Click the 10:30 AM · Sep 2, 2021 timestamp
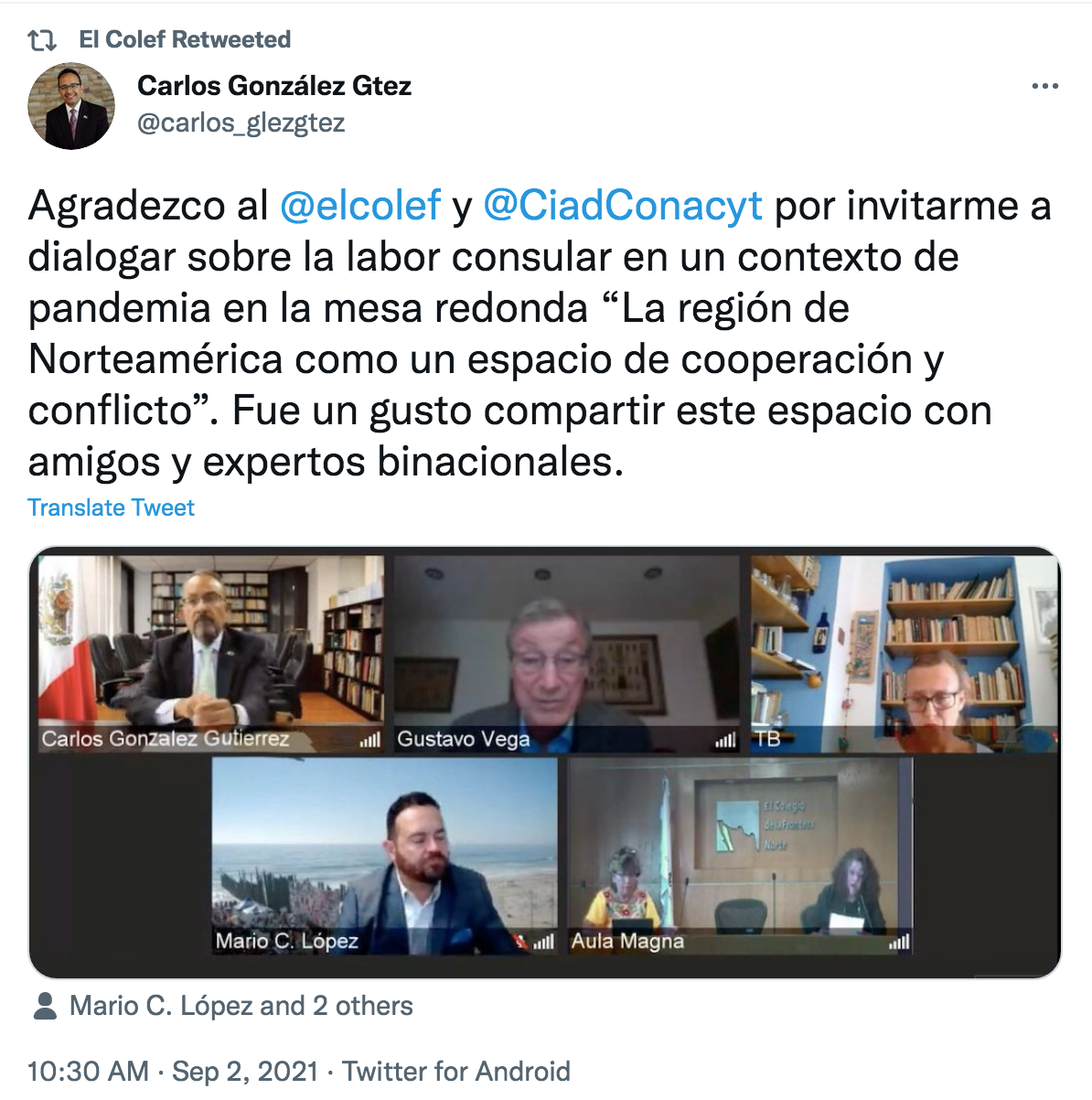Viewport: 1092px width, 1100px height. [x=173, y=1071]
